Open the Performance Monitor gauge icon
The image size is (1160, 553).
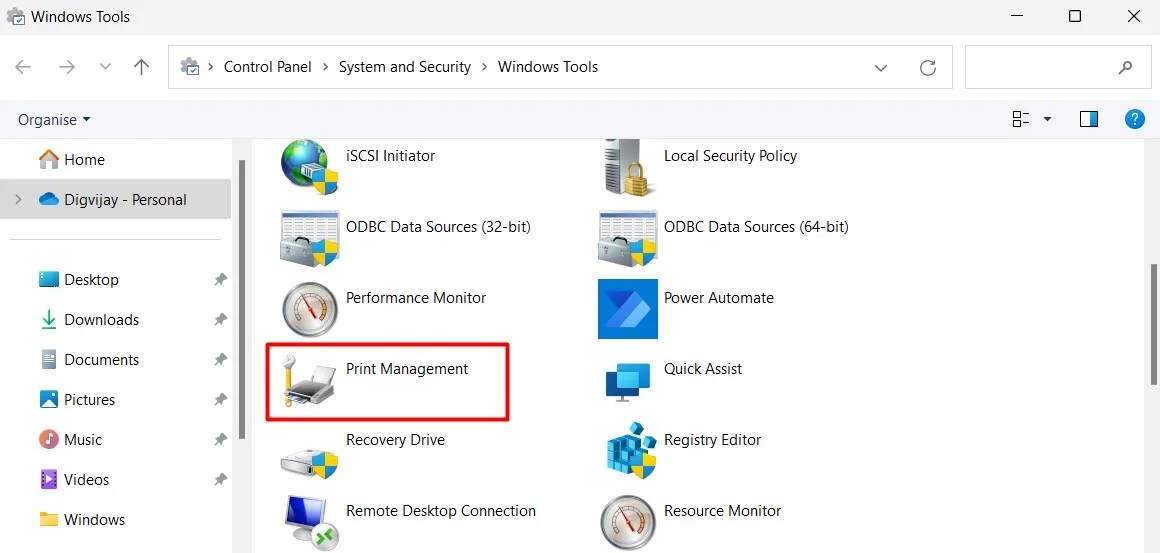309,309
